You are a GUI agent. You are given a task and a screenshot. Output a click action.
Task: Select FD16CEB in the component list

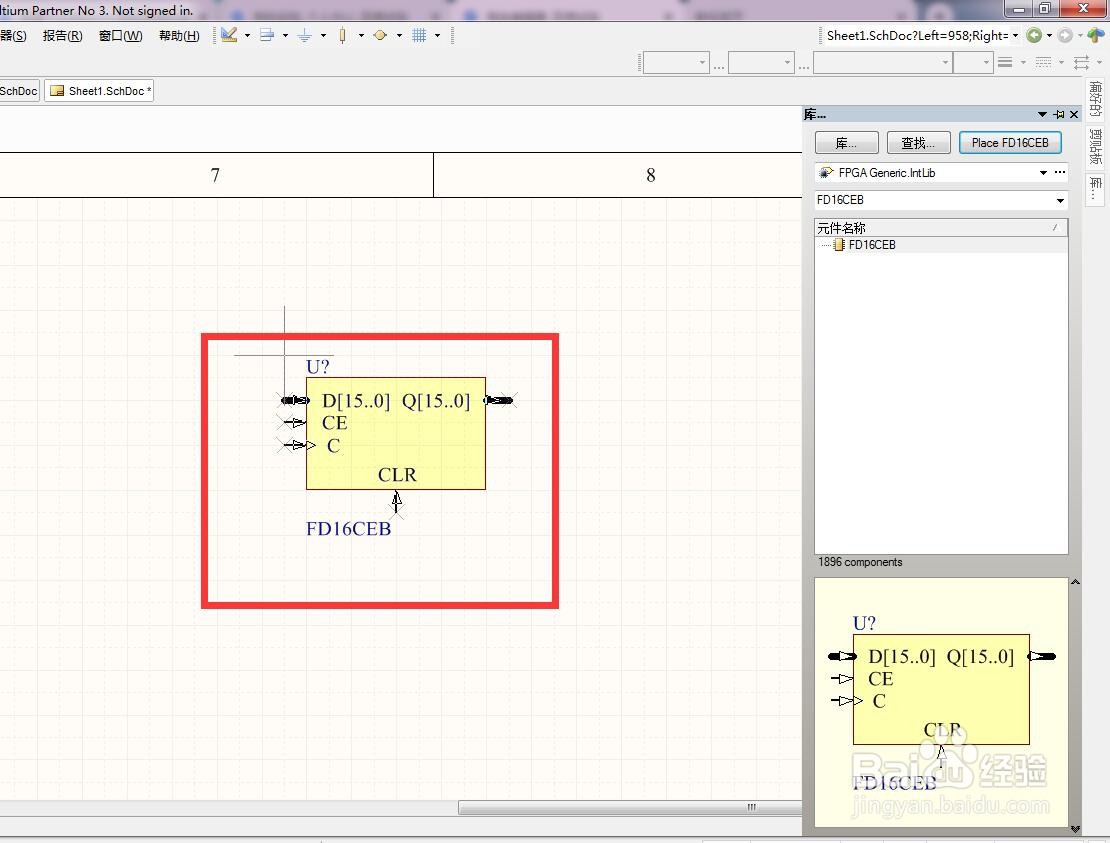(872, 245)
